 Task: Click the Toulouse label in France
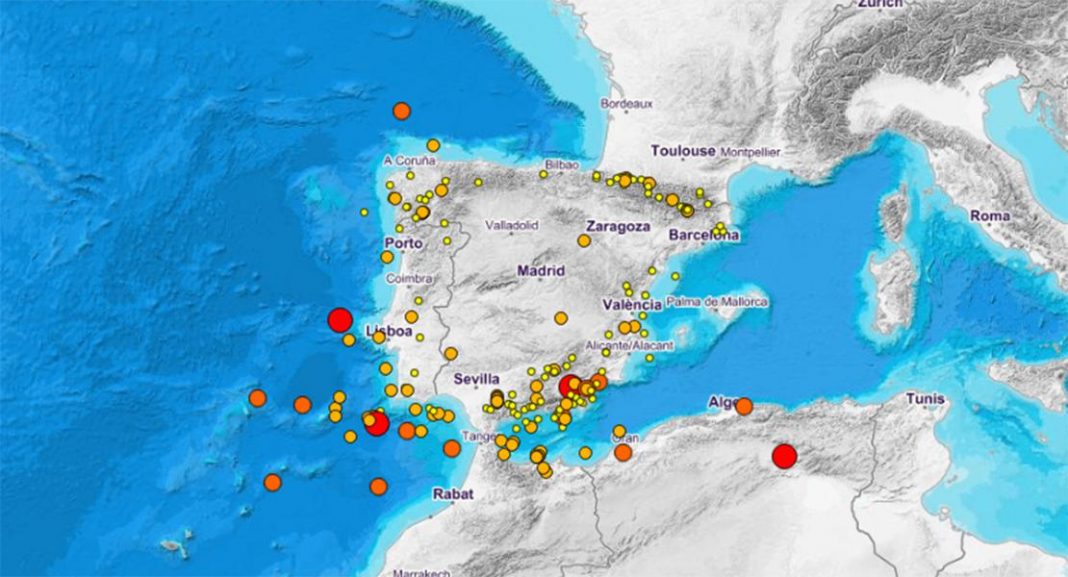click(683, 151)
